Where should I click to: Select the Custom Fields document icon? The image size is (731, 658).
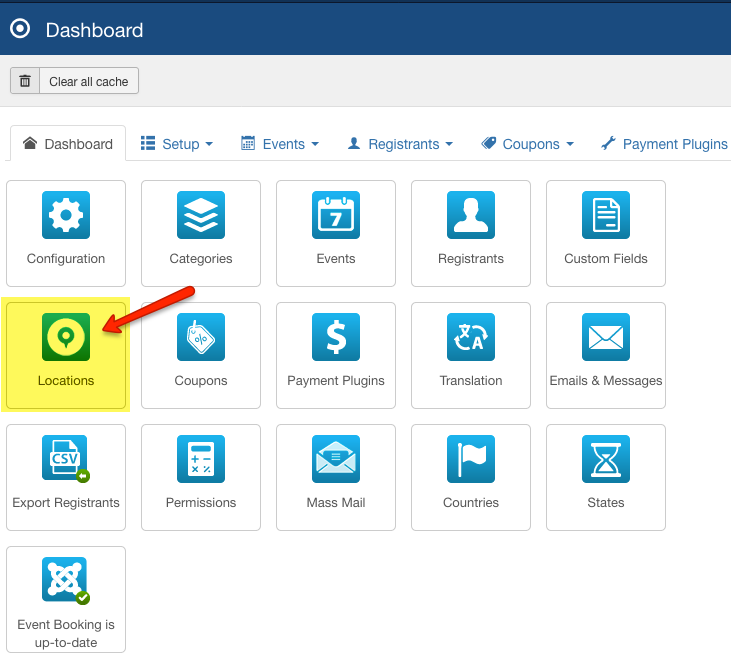[606, 216]
